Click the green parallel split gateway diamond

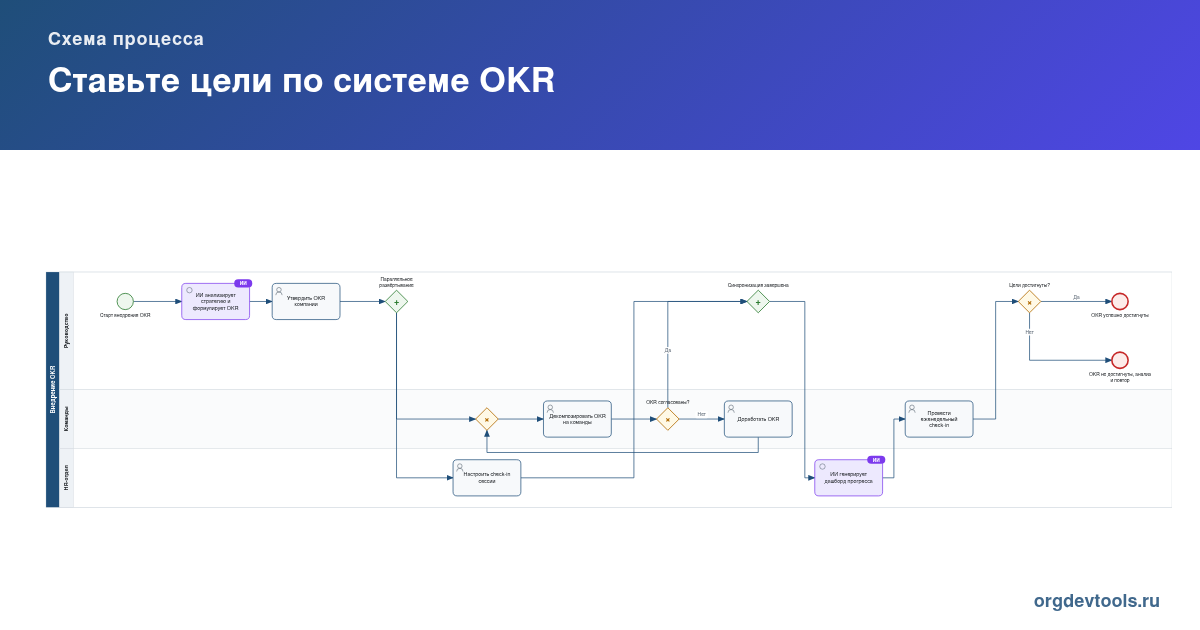click(396, 301)
